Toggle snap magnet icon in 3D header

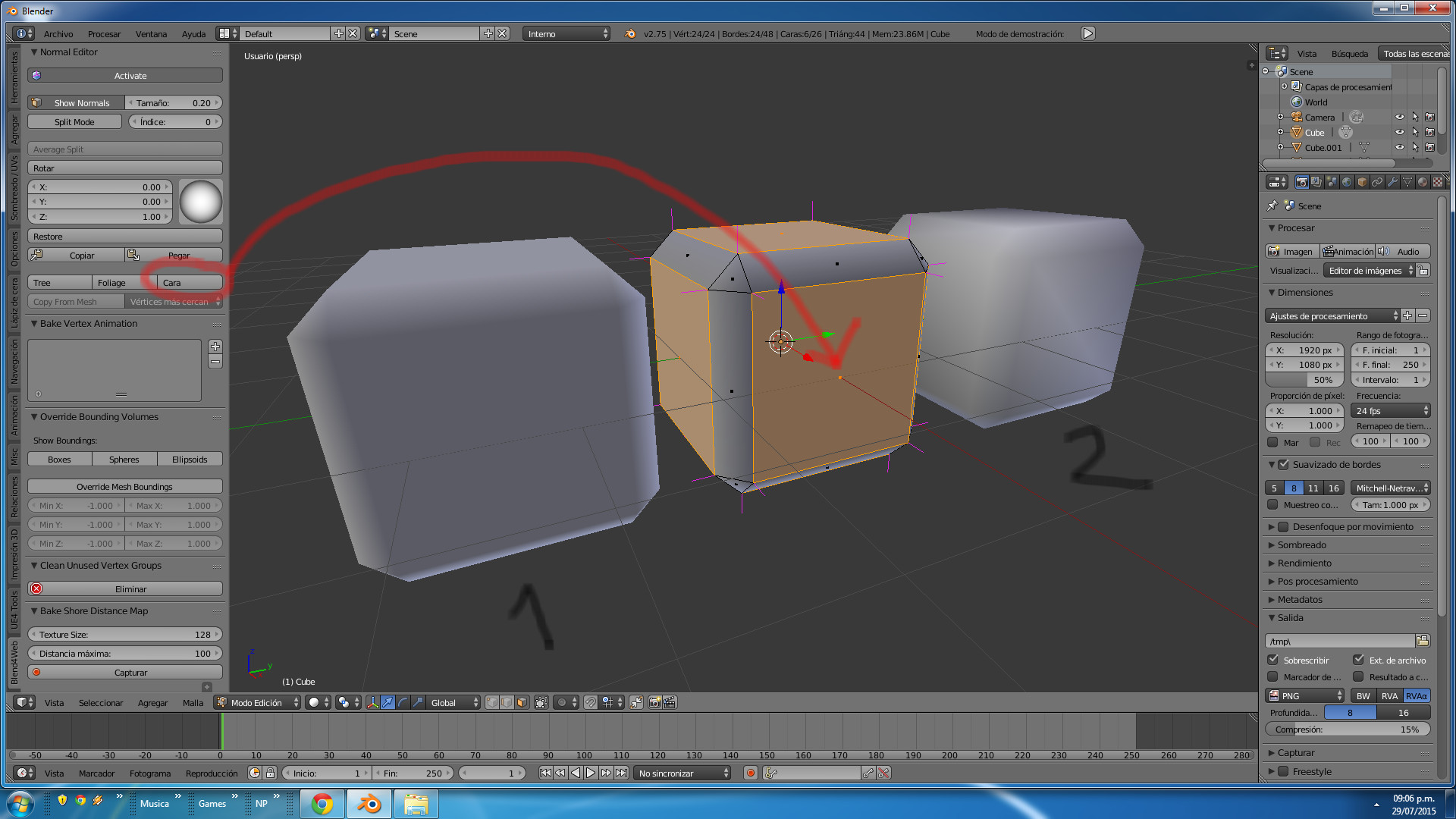click(x=591, y=703)
